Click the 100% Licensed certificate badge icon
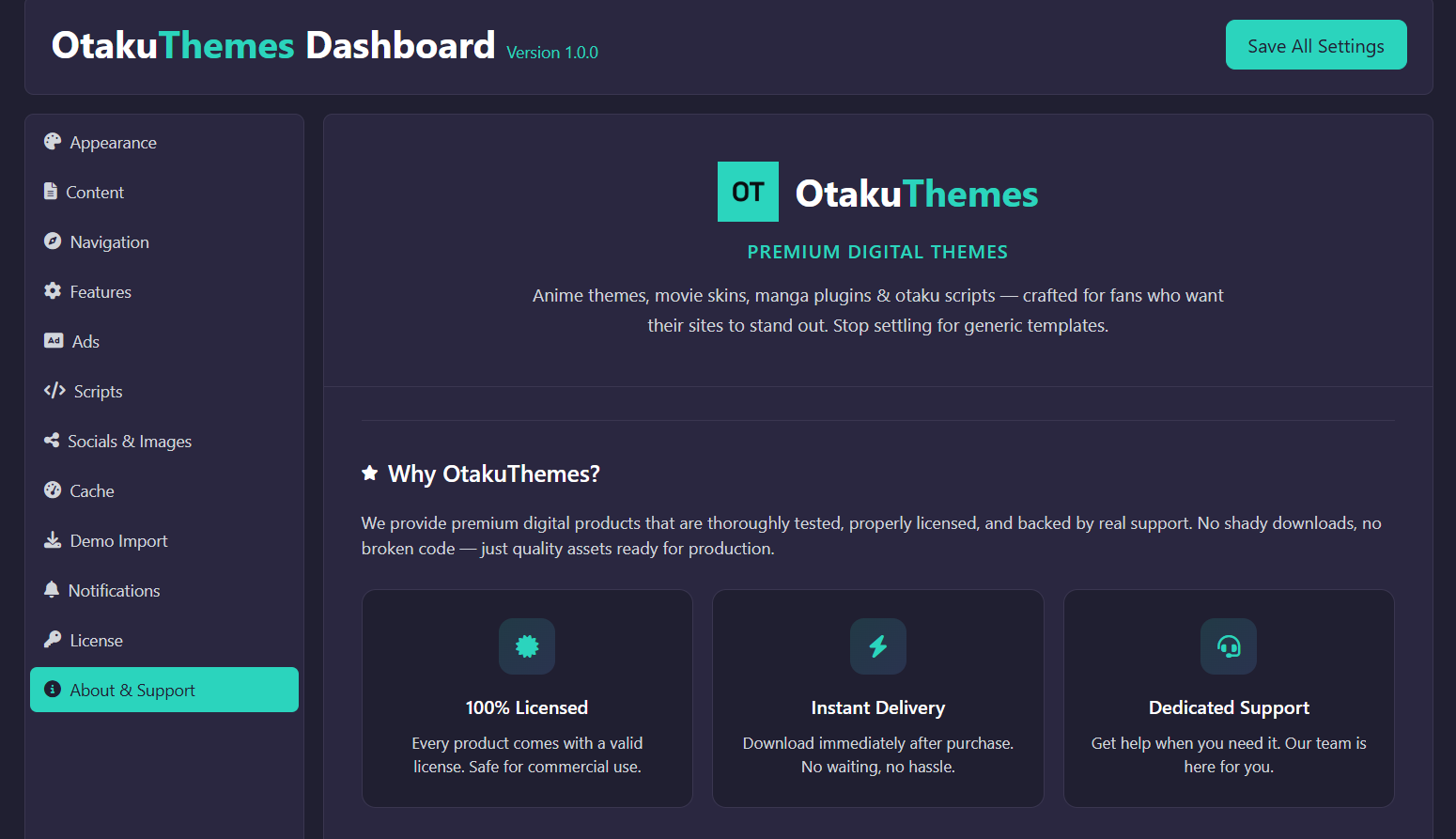The height and width of the screenshot is (839, 1456). 527,646
